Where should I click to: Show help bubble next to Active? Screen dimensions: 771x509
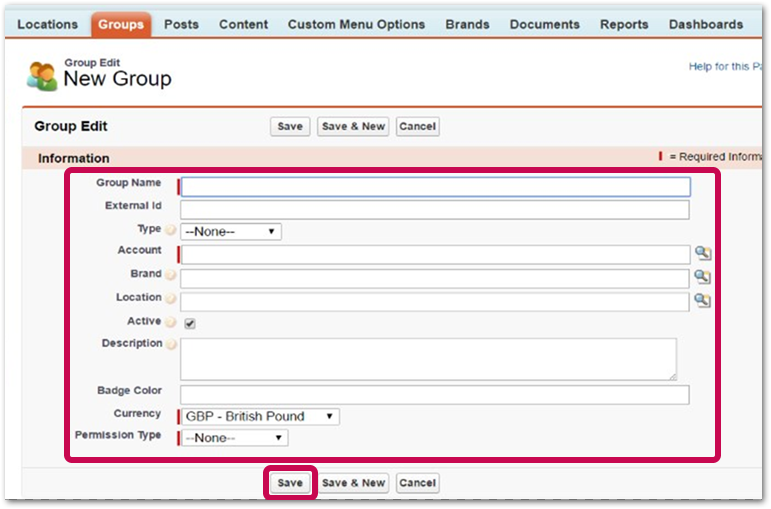(x=170, y=322)
